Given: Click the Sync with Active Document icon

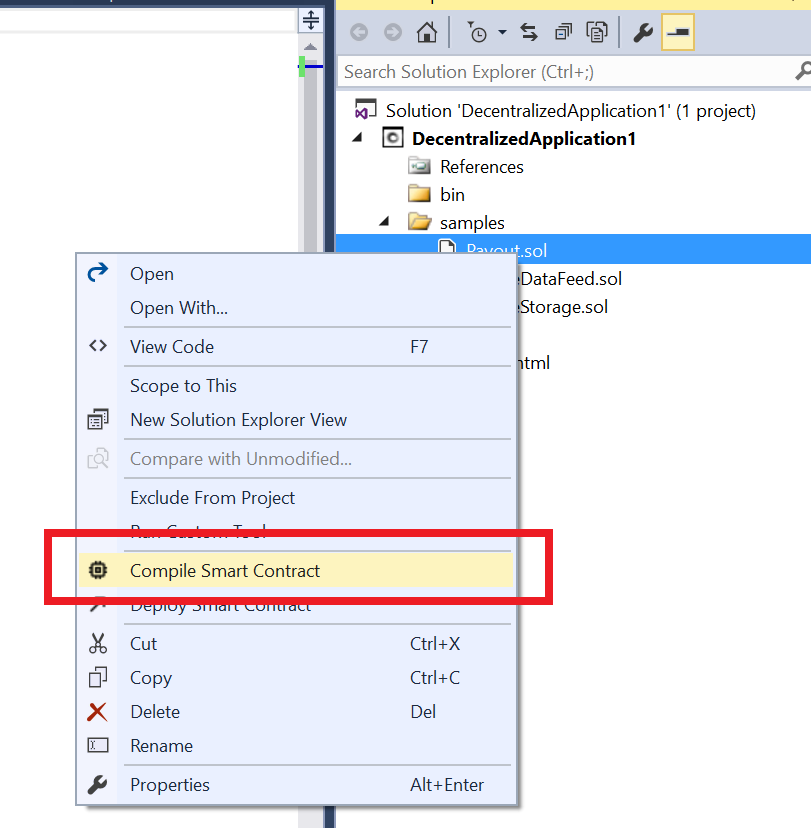Looking at the screenshot, I should coord(528,32).
